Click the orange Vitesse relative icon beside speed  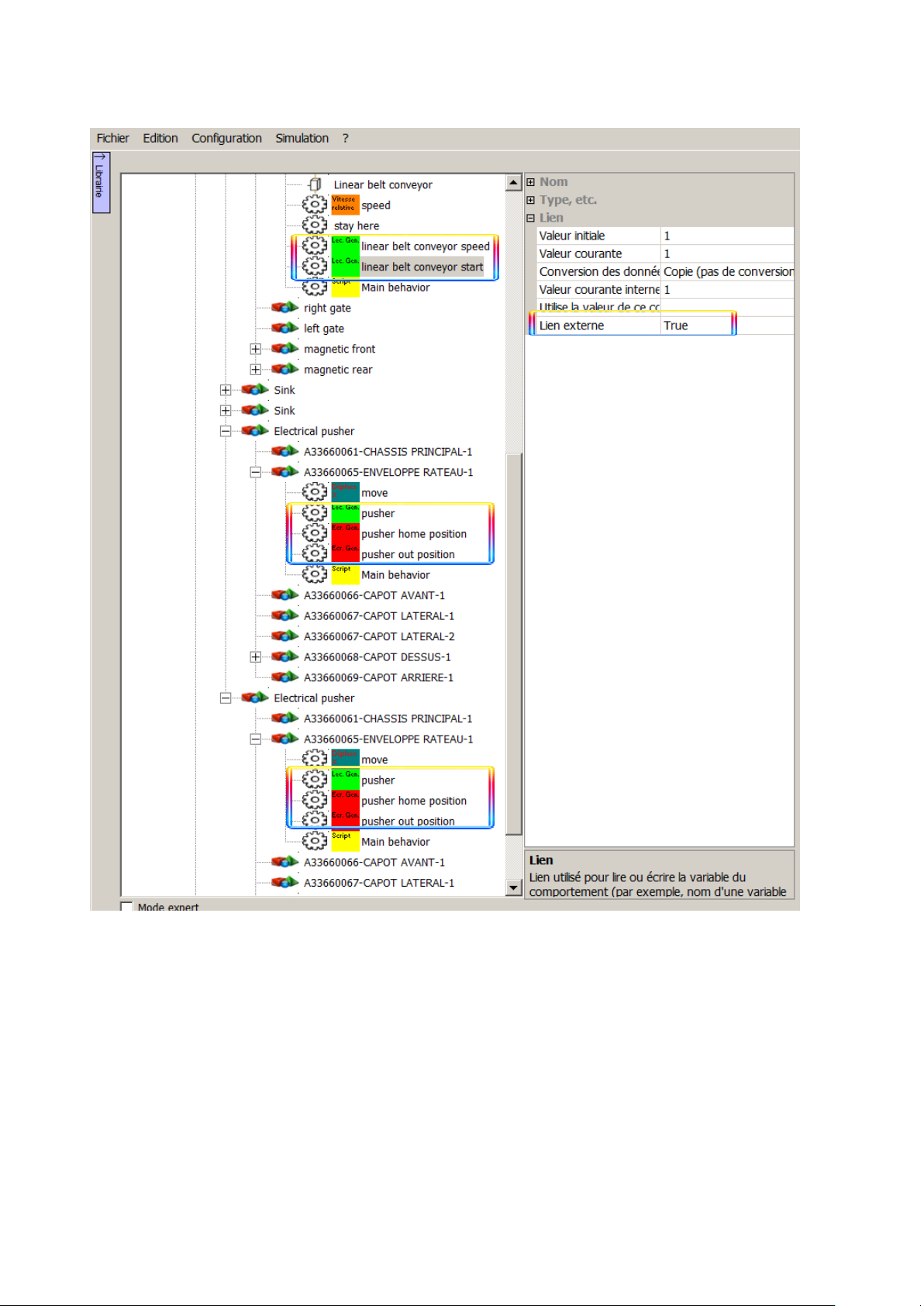345,205
